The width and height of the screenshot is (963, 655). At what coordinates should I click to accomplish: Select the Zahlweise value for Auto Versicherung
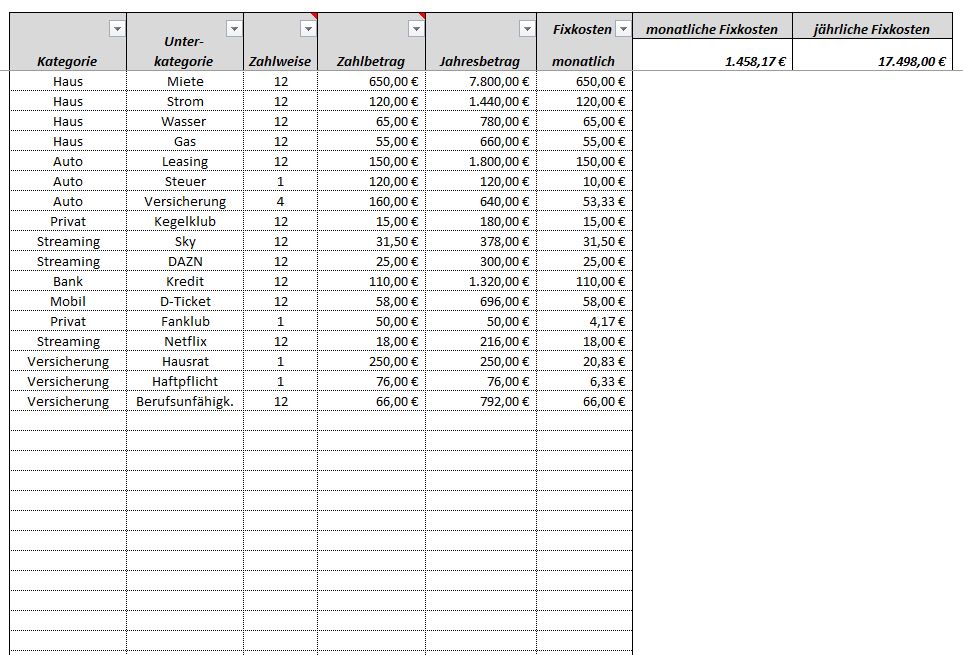tap(280, 201)
